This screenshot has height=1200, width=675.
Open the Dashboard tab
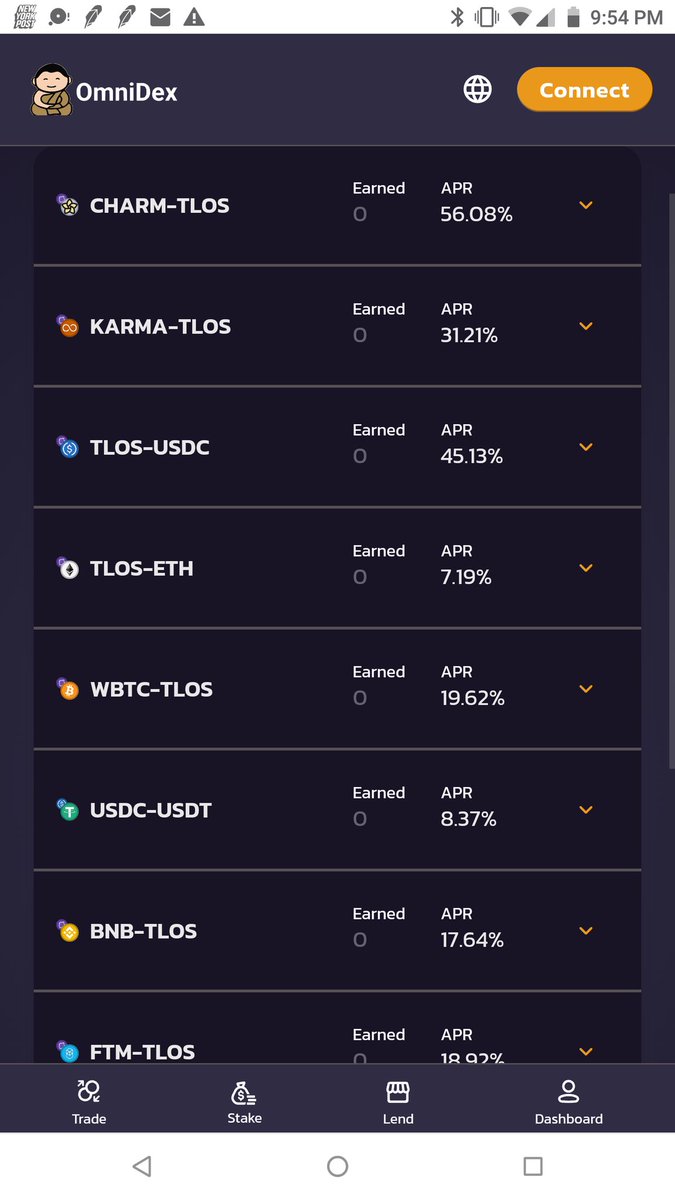click(568, 1101)
